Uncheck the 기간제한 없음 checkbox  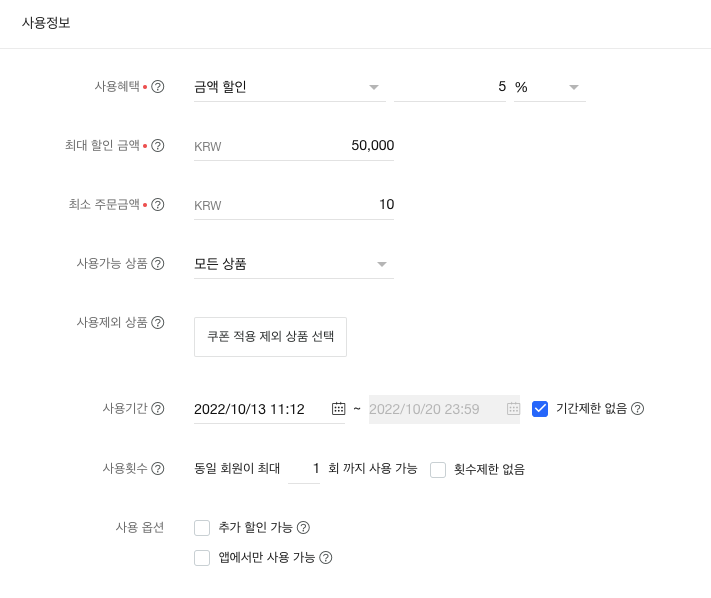click(x=540, y=409)
